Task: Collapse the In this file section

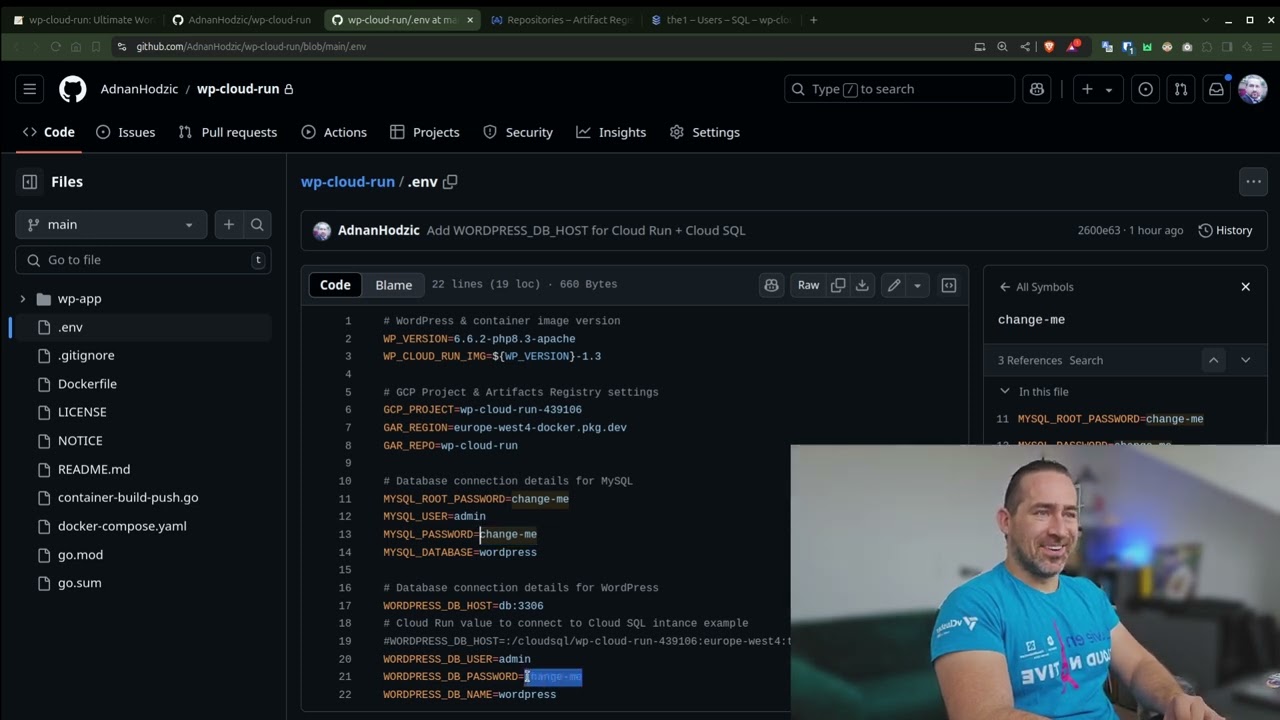Action: tap(1005, 392)
